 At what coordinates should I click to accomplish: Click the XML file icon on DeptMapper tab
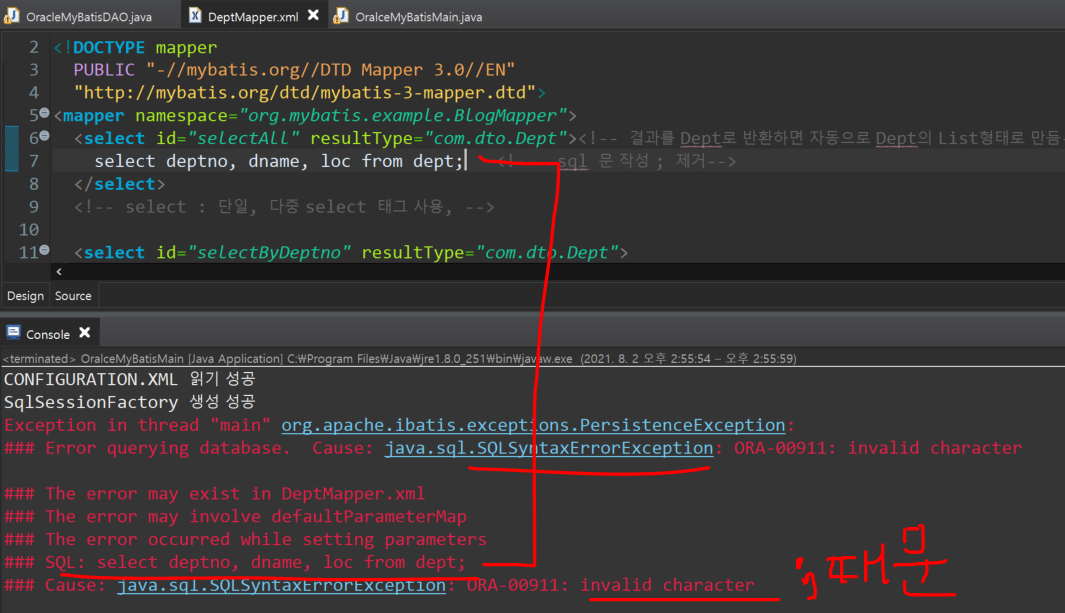(195, 15)
